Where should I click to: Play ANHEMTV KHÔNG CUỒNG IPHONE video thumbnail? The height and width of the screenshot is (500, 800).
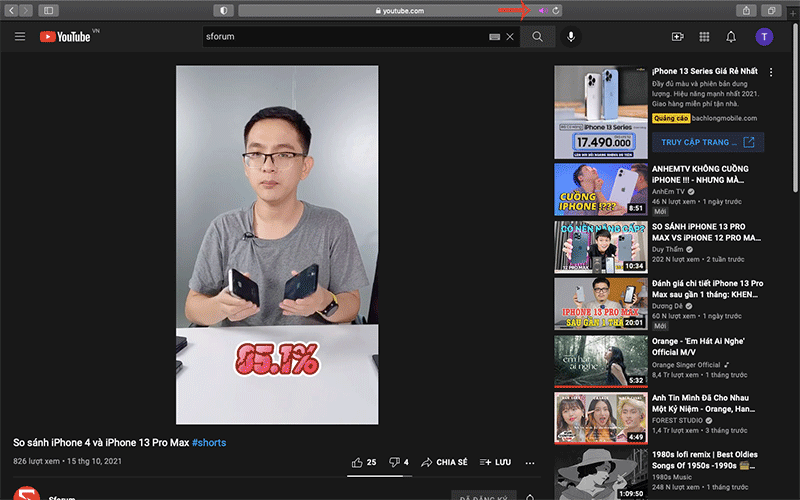(601, 189)
